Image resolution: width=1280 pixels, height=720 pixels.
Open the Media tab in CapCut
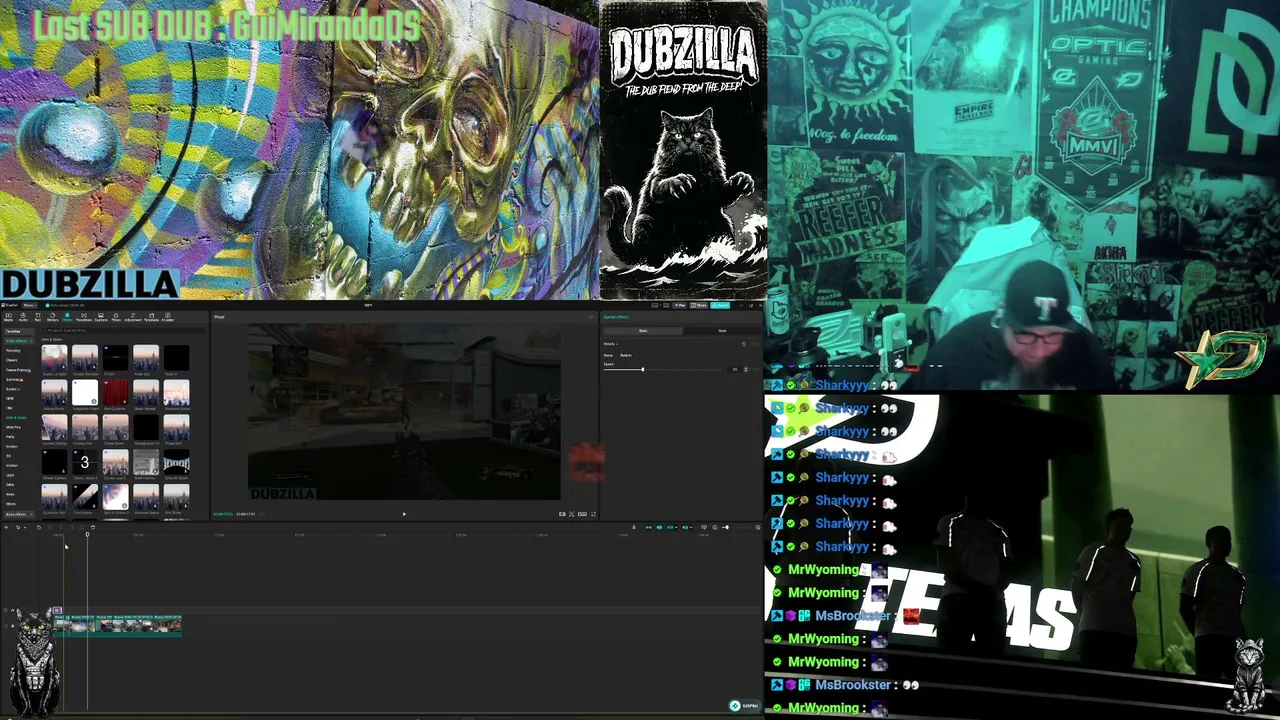tap(9, 317)
